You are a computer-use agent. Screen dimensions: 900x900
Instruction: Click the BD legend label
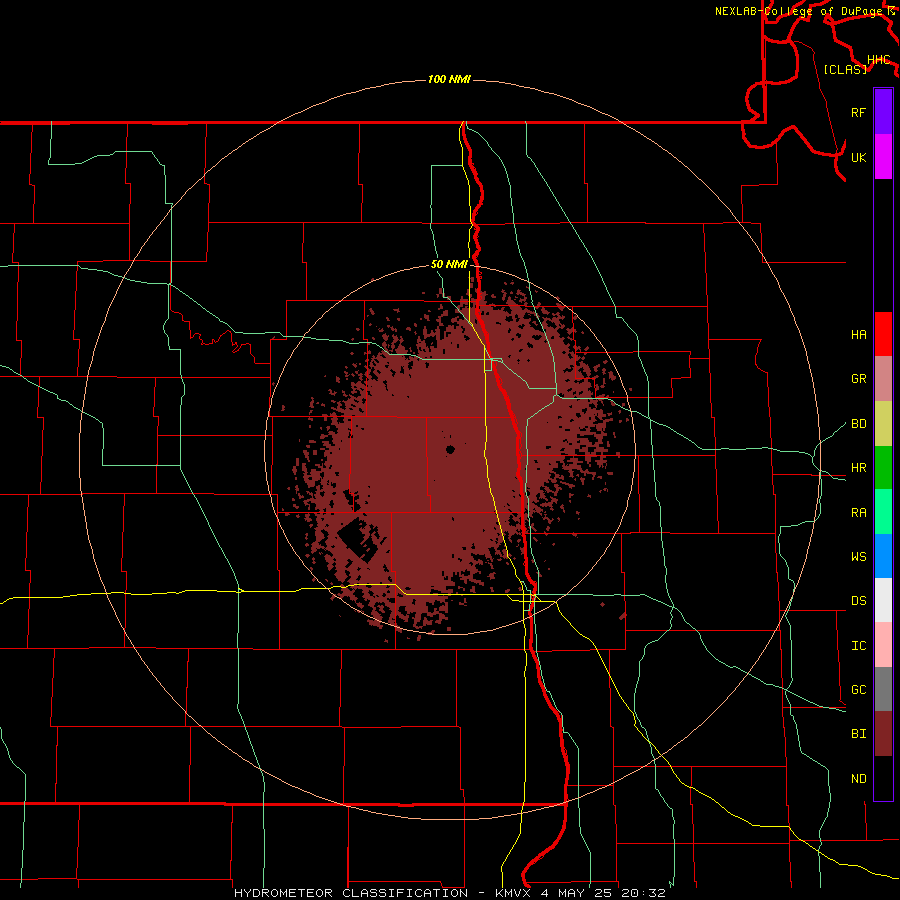pyautogui.click(x=858, y=424)
